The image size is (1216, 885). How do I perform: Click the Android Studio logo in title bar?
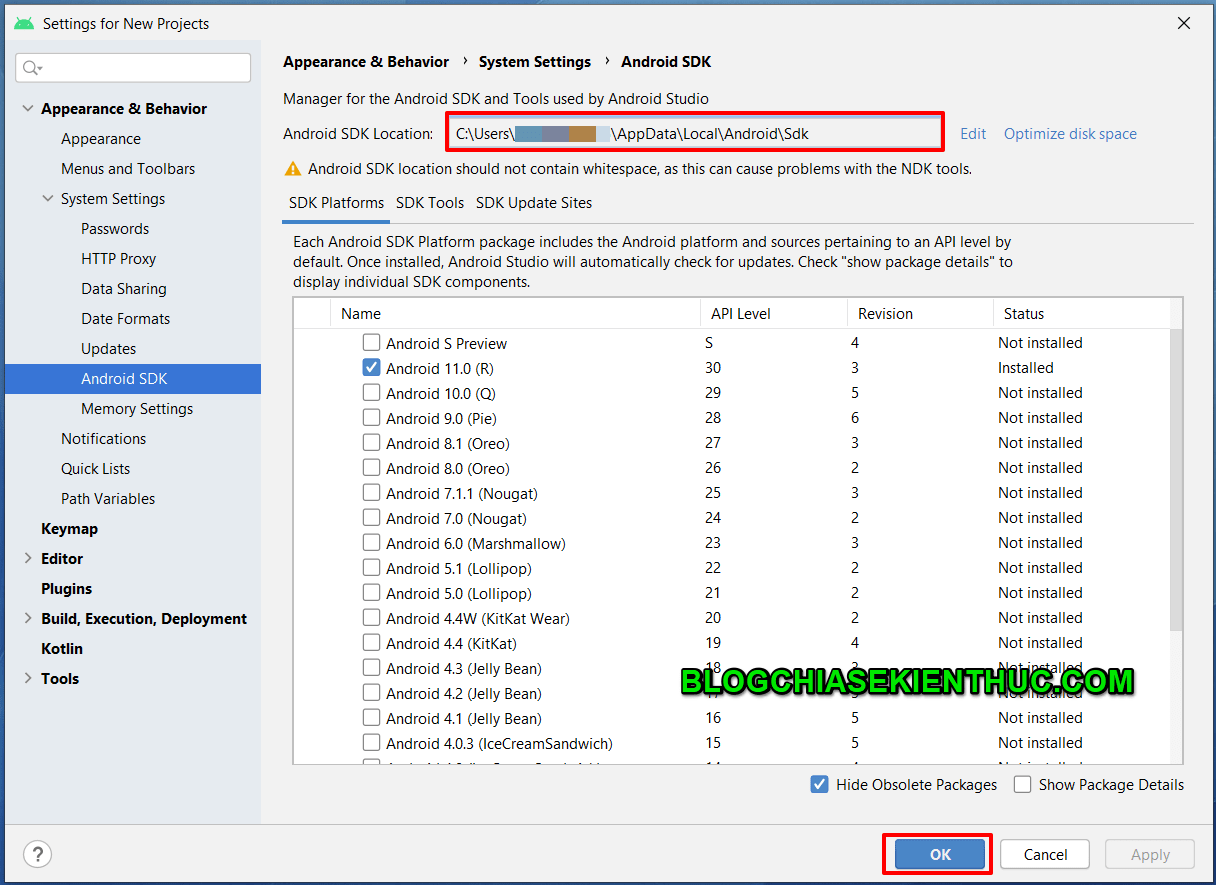click(x=24, y=23)
